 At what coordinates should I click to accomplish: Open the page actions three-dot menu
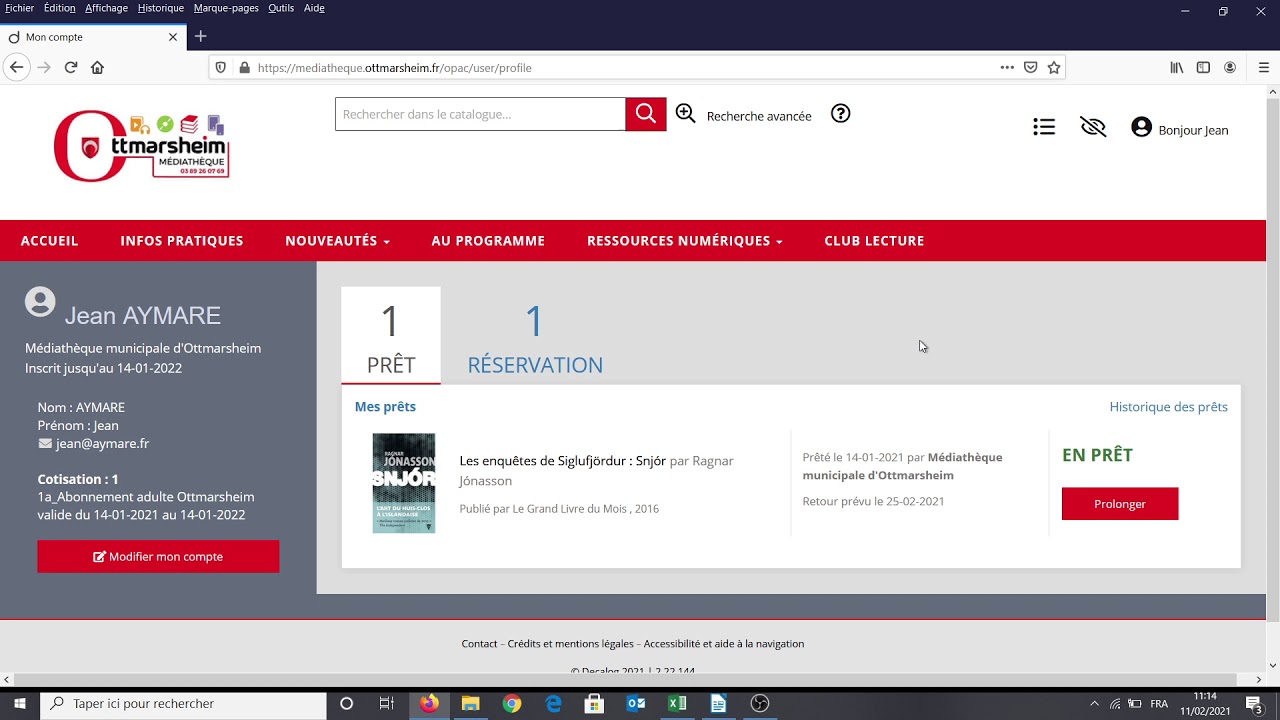click(1007, 67)
